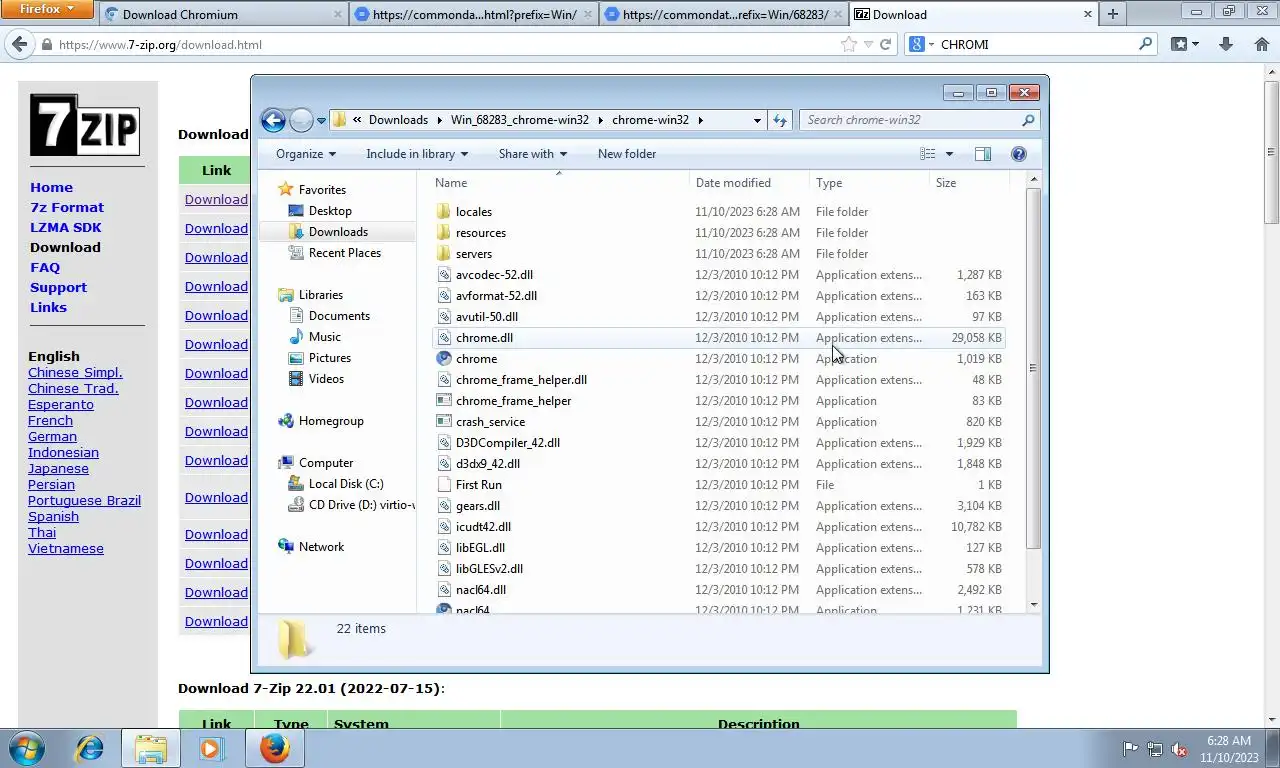Viewport: 1280px width, 768px height.
Task: Open the Share with menu
Action: [533, 154]
